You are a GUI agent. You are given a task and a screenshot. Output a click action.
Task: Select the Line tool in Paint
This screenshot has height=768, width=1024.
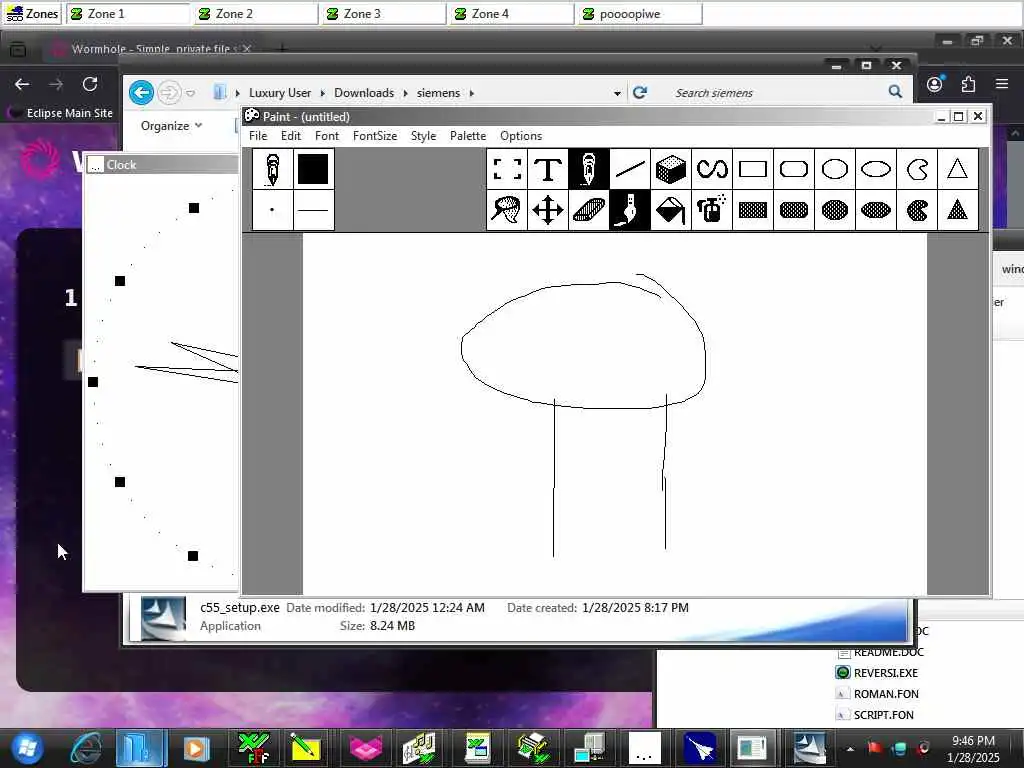[x=630, y=169]
